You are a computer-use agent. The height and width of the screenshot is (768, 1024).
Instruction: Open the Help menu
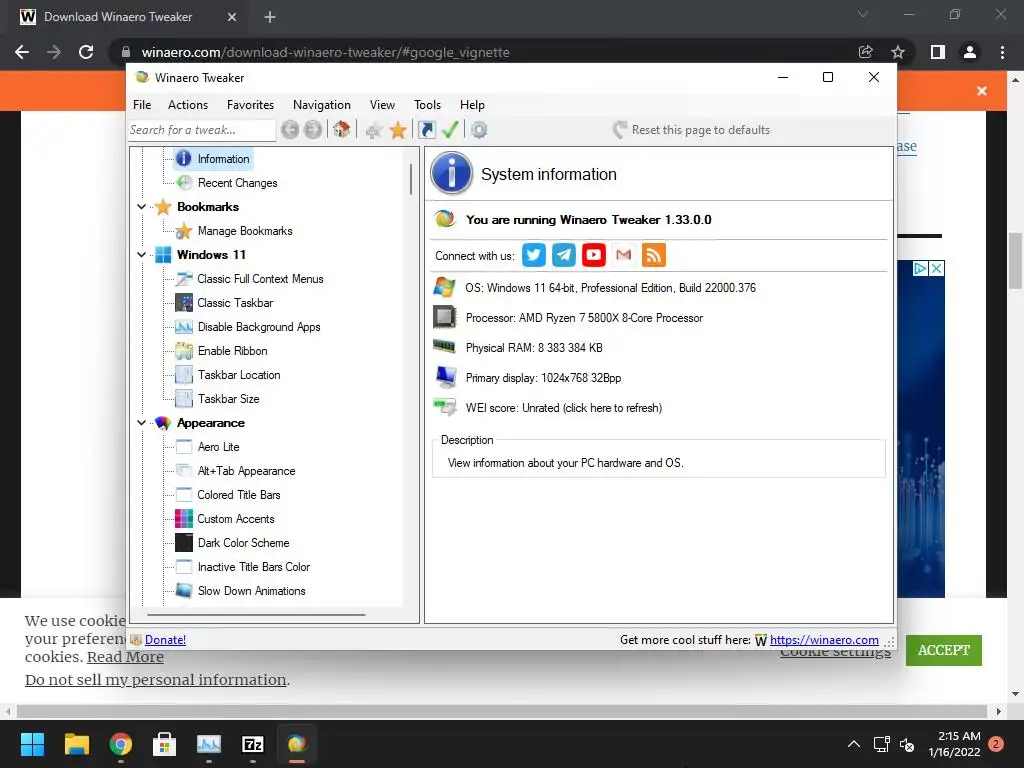(472, 104)
